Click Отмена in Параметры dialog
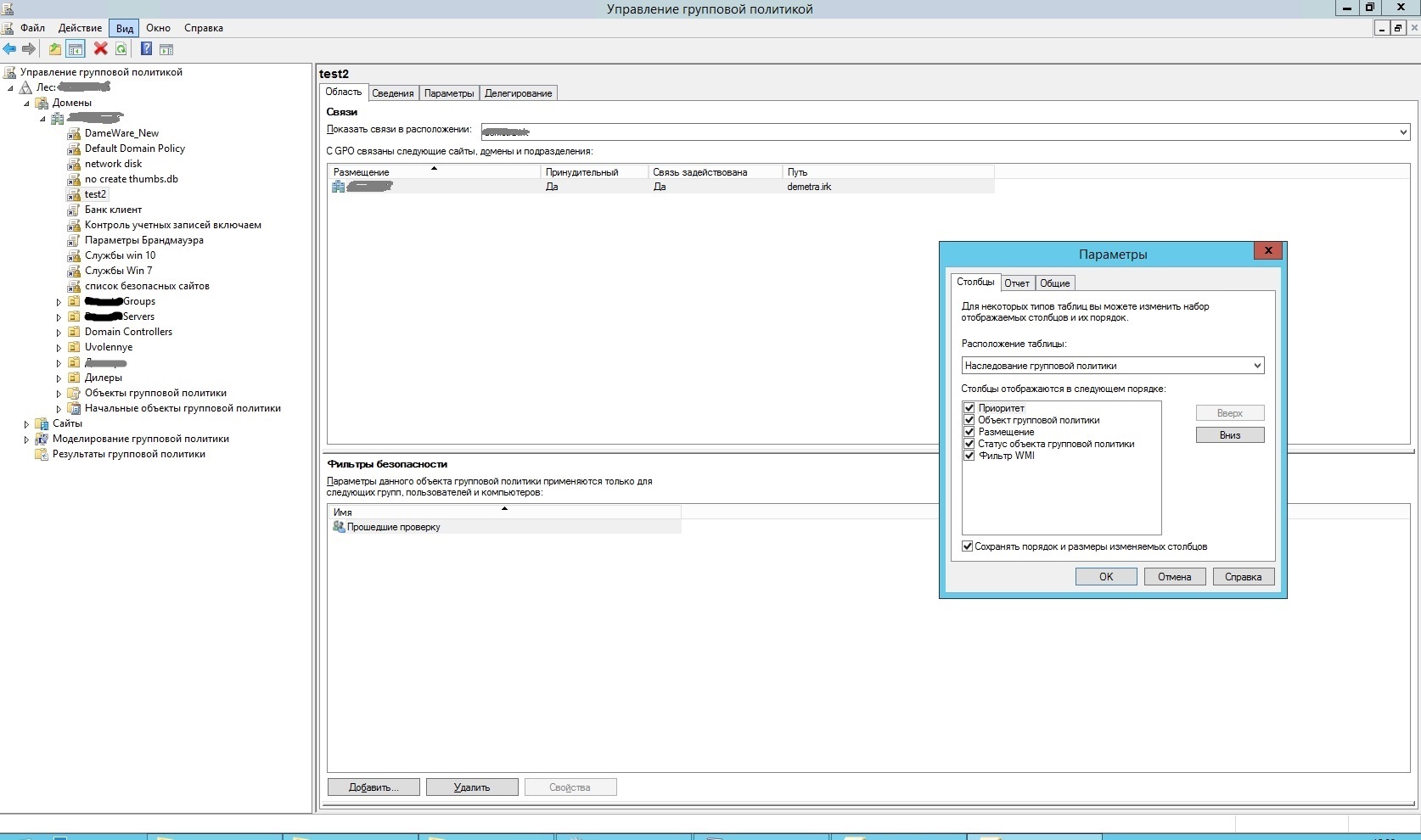Screen dimensions: 1421x840 1175,577
